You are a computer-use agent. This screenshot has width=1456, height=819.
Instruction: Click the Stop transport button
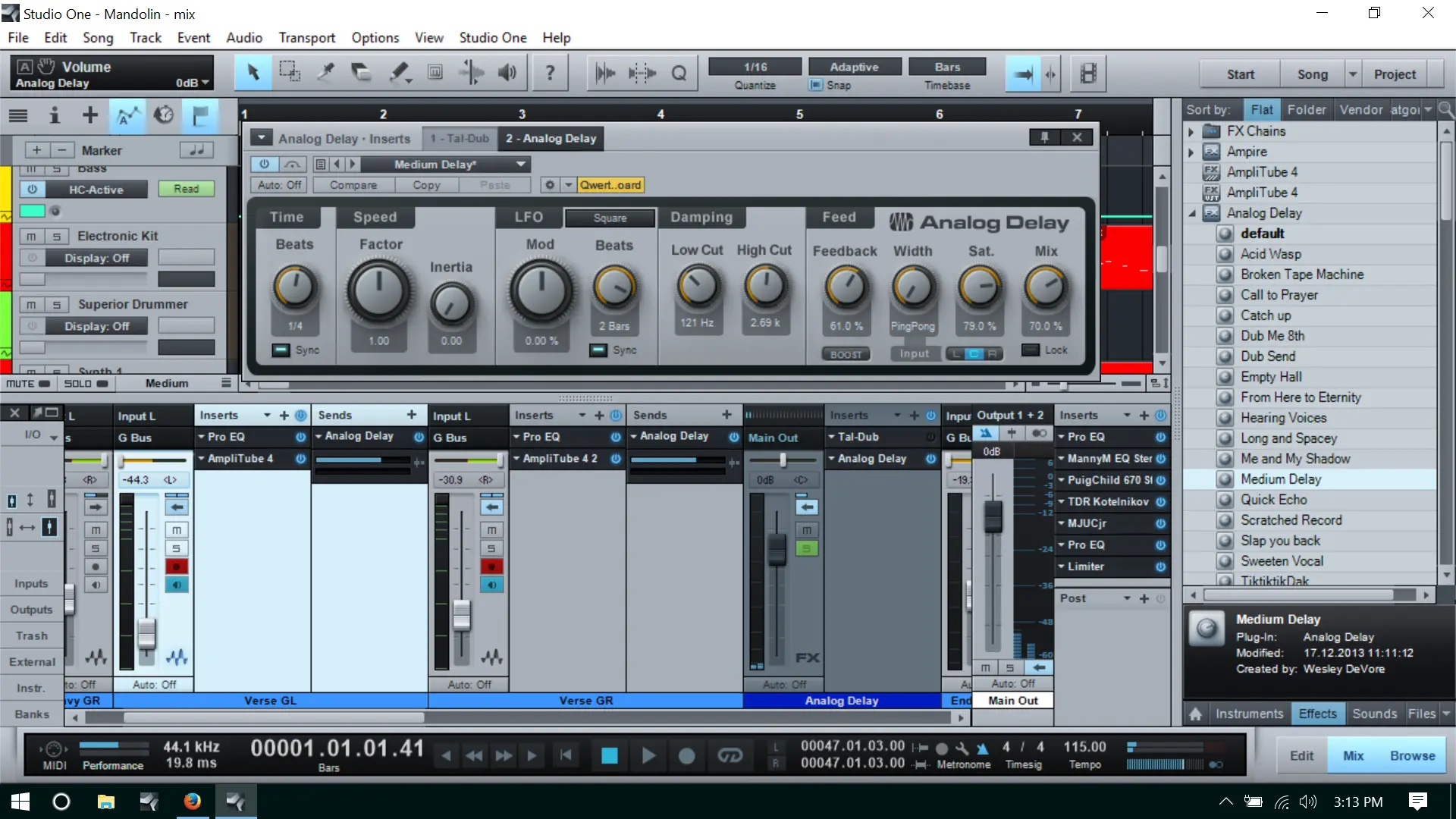tap(609, 755)
